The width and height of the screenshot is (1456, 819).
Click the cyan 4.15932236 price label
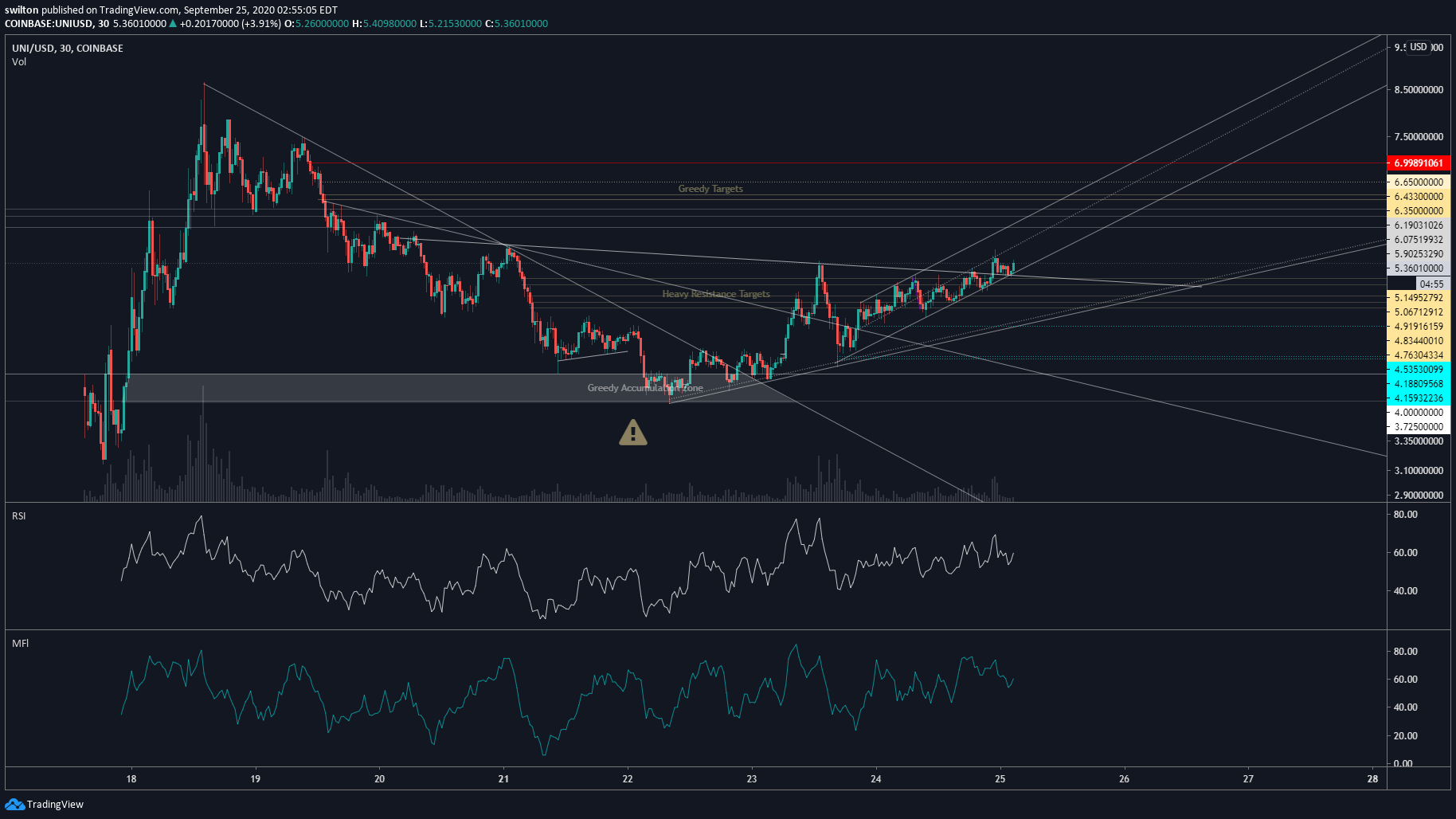click(x=1419, y=398)
